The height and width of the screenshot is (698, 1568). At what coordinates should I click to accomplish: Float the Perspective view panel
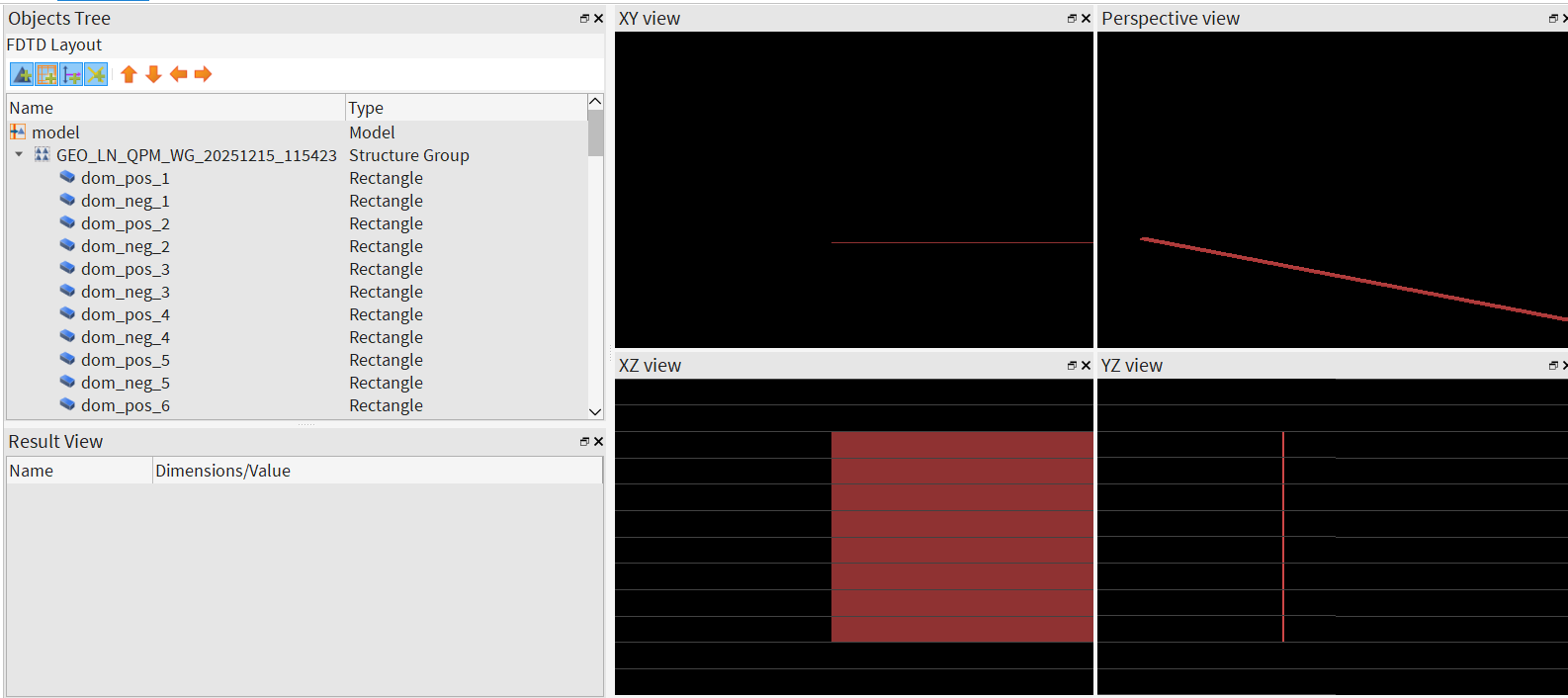click(x=1553, y=19)
